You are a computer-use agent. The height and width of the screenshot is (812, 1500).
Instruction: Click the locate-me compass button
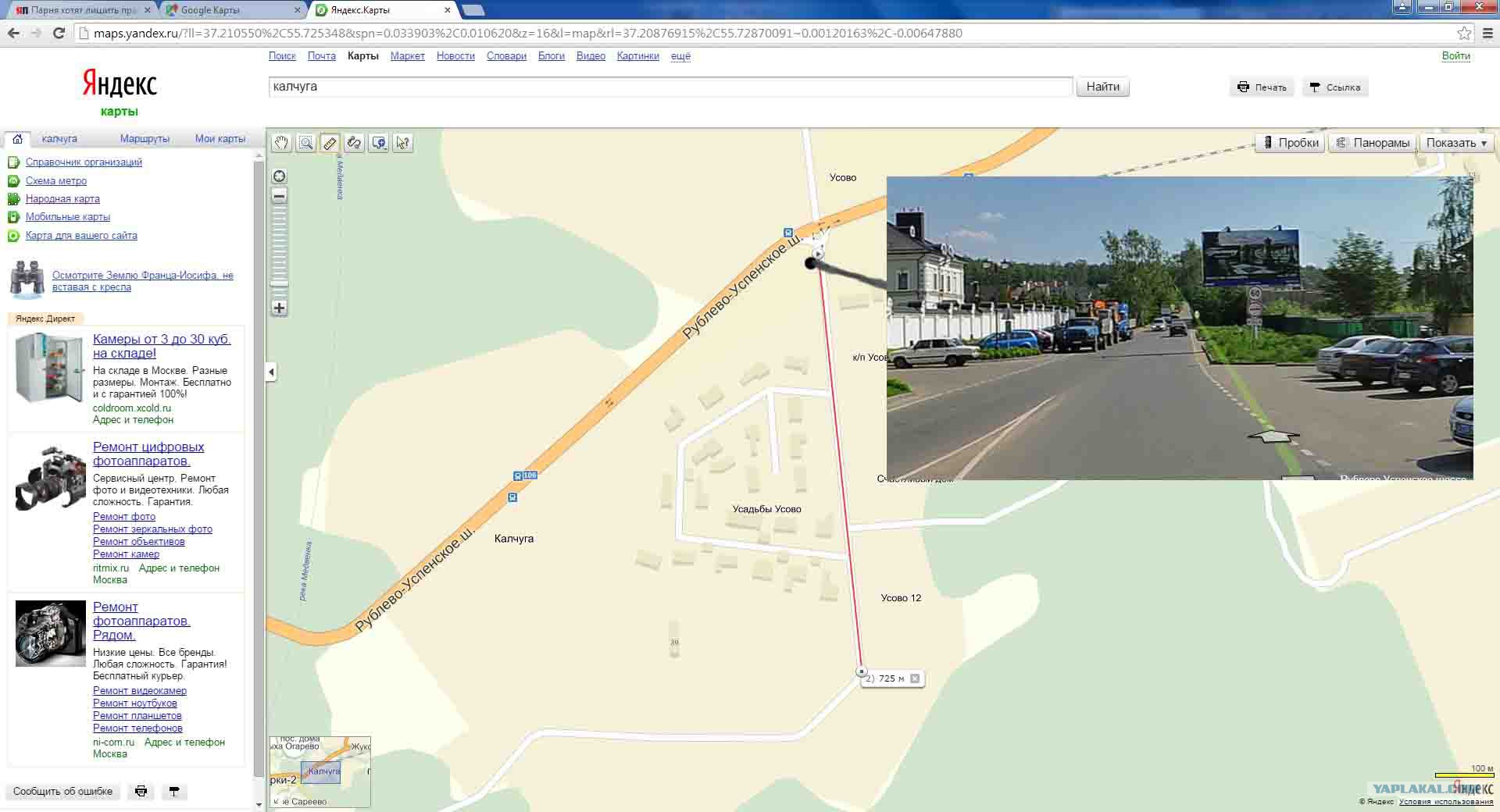coord(279,176)
